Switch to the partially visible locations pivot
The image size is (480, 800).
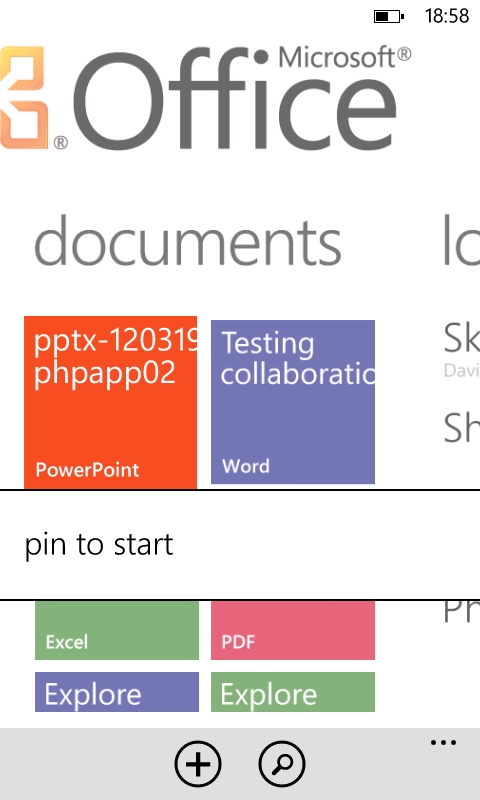point(461,241)
